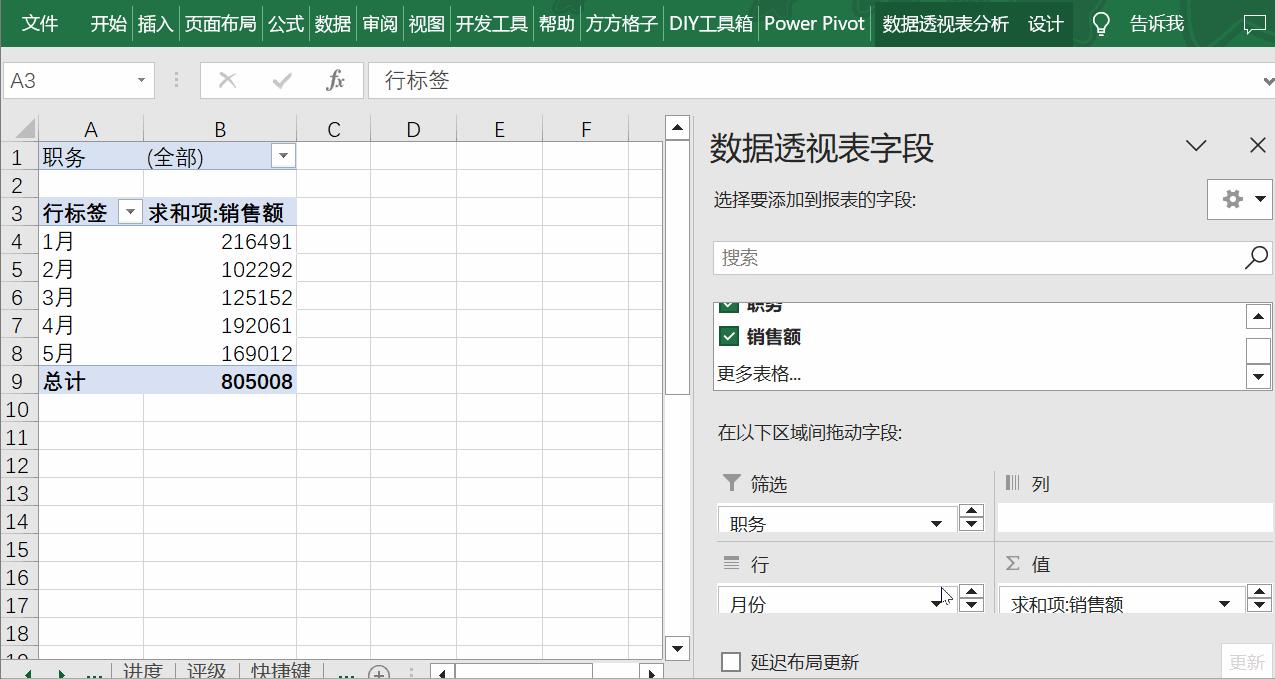Open the filter icon on 行标签
1275x679 pixels.
pyautogui.click(x=130, y=212)
